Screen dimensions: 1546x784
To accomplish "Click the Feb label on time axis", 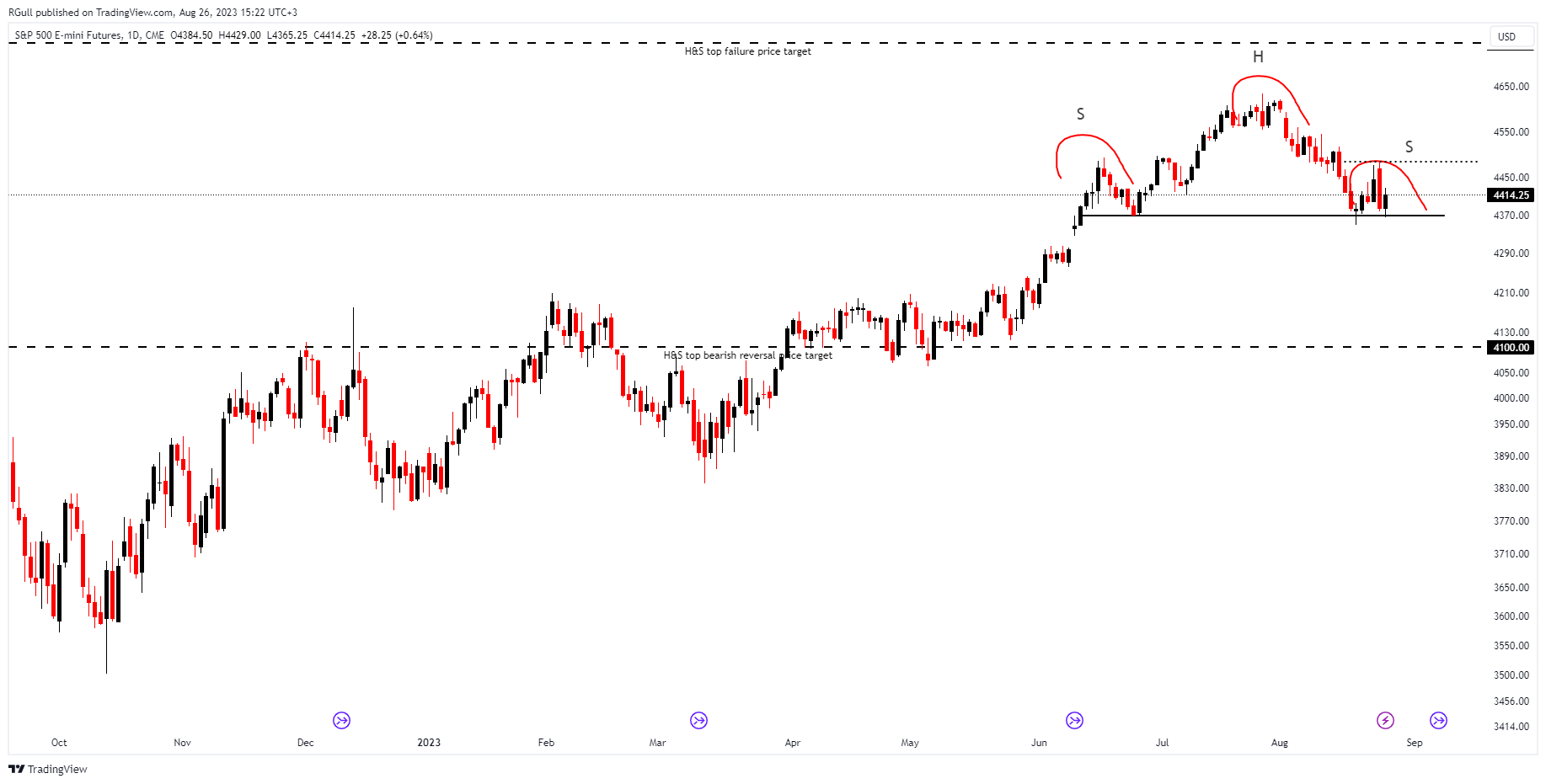I will coord(546,743).
